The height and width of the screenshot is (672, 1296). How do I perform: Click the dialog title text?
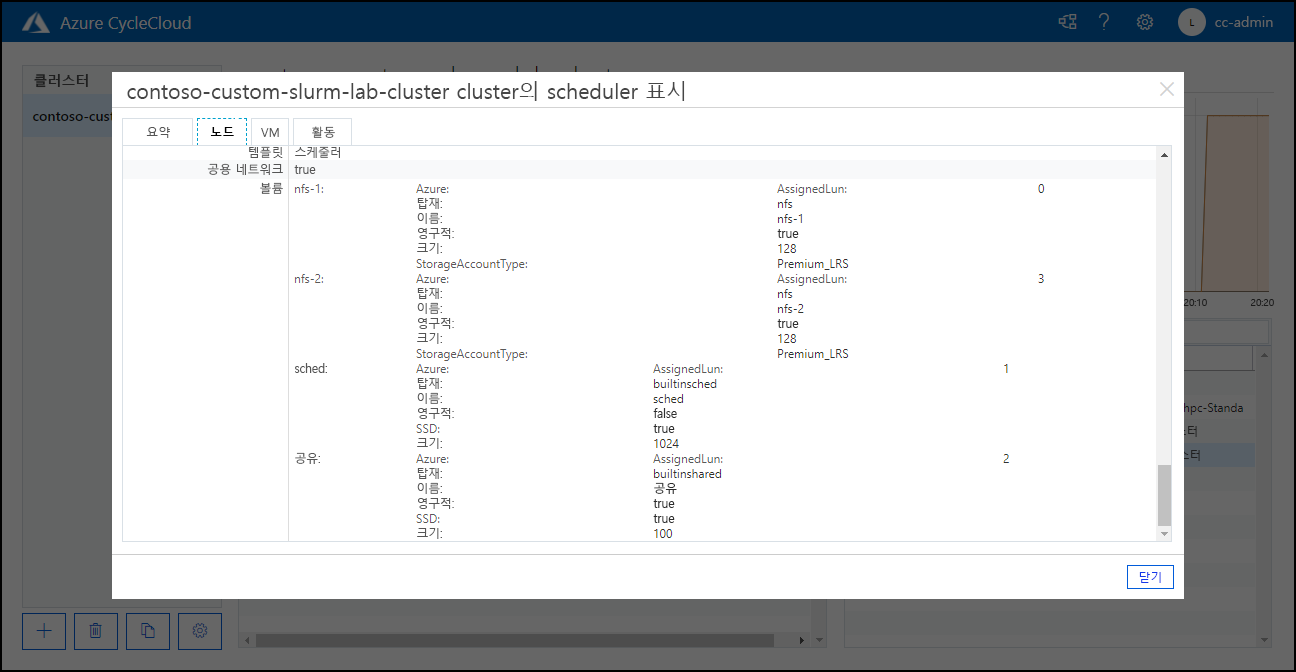point(406,92)
